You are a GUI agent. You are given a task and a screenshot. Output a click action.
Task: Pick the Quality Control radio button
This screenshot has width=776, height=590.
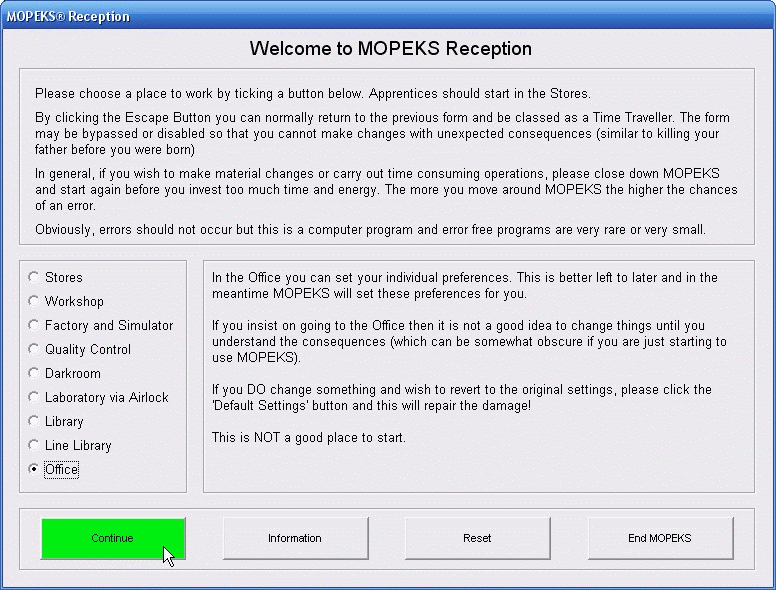(80, 349)
